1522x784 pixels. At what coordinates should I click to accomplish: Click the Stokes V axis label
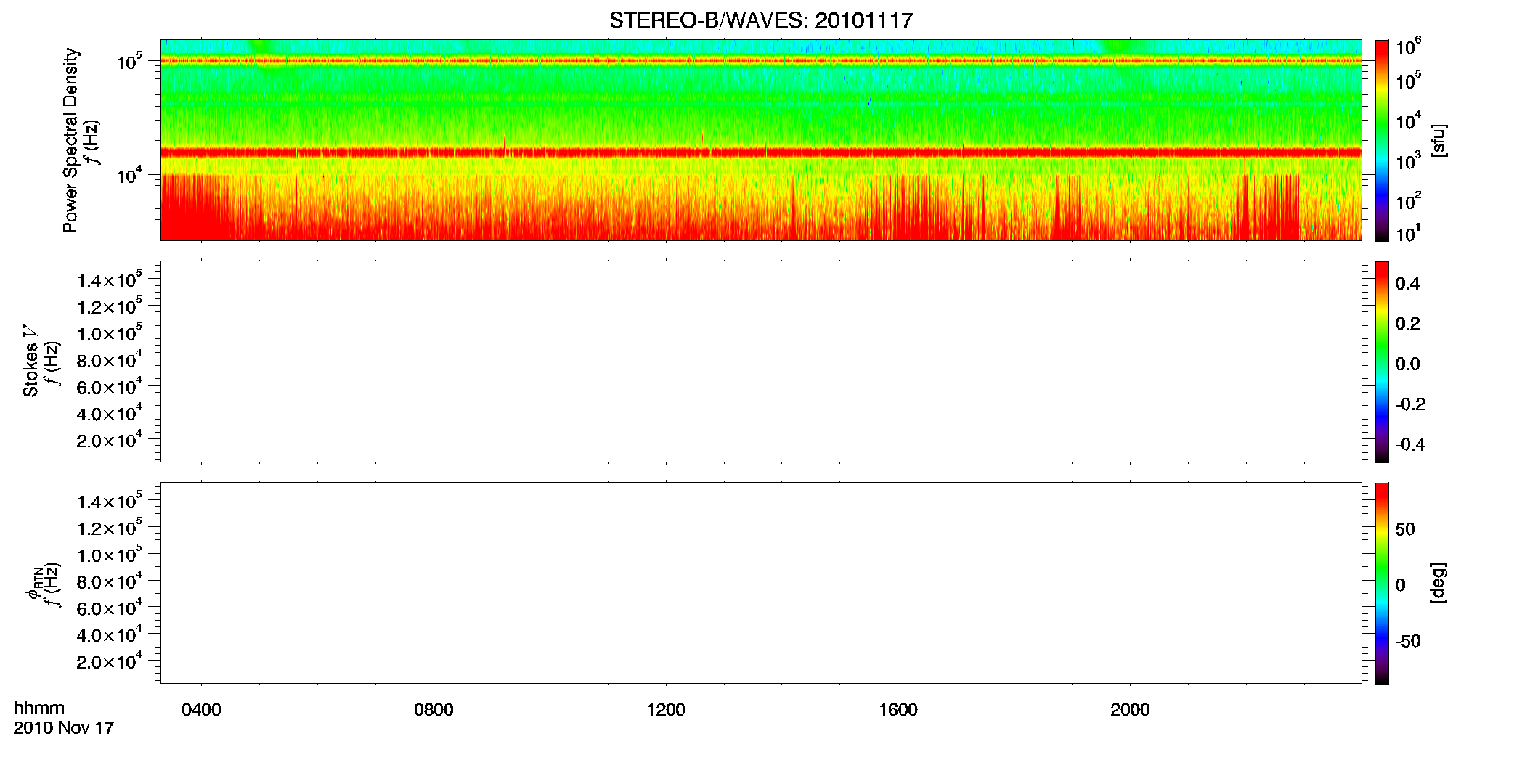pos(30,361)
